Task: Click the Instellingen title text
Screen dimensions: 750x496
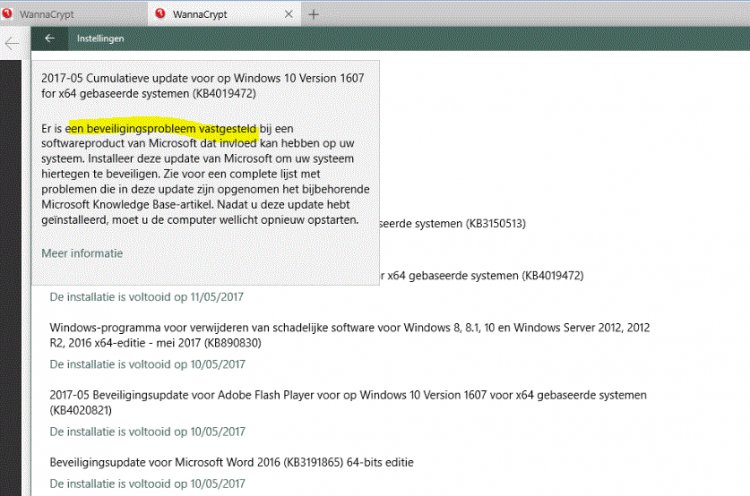Action: tap(100, 39)
